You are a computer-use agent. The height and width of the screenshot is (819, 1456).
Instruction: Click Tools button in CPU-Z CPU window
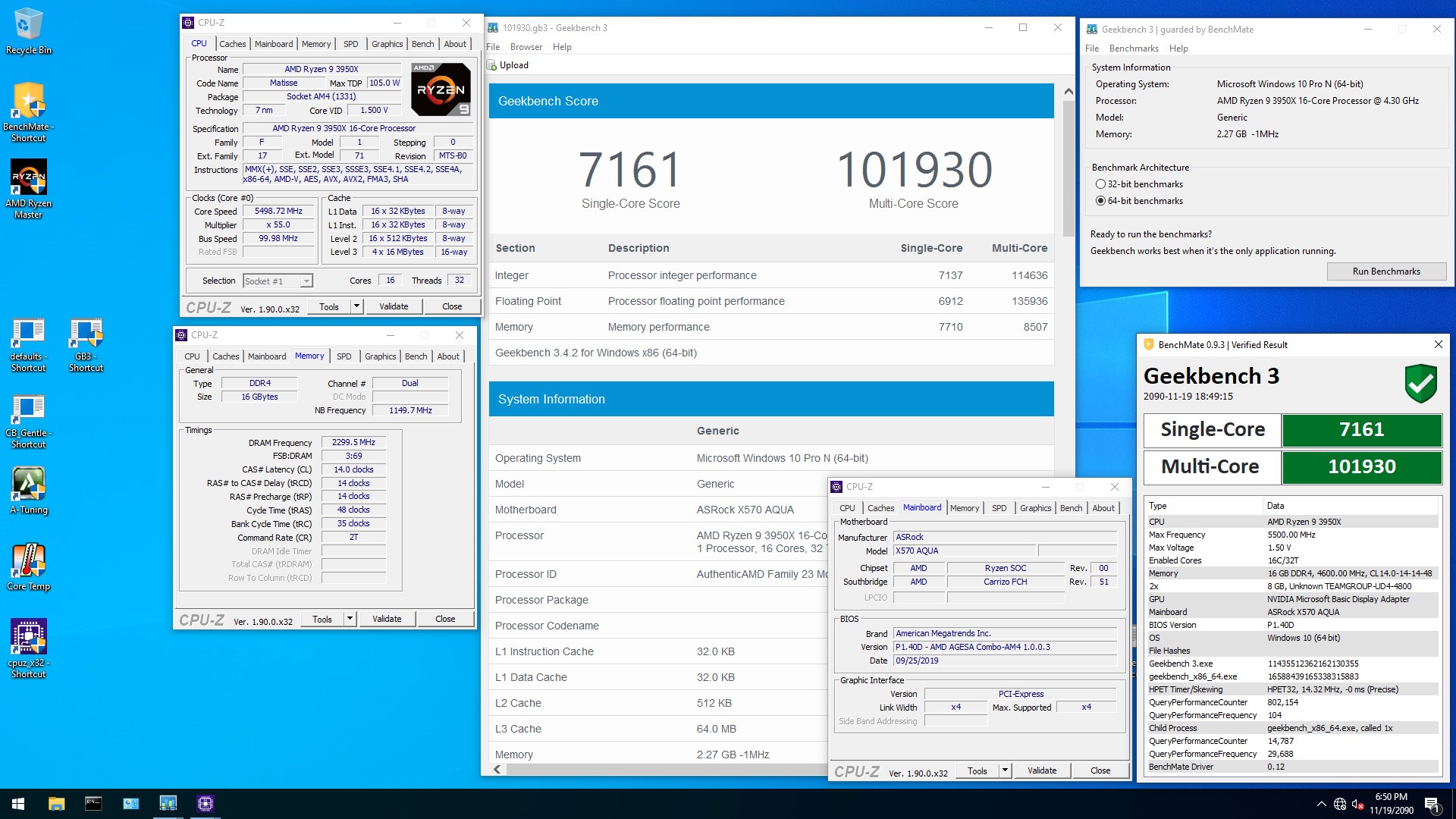pos(329,306)
